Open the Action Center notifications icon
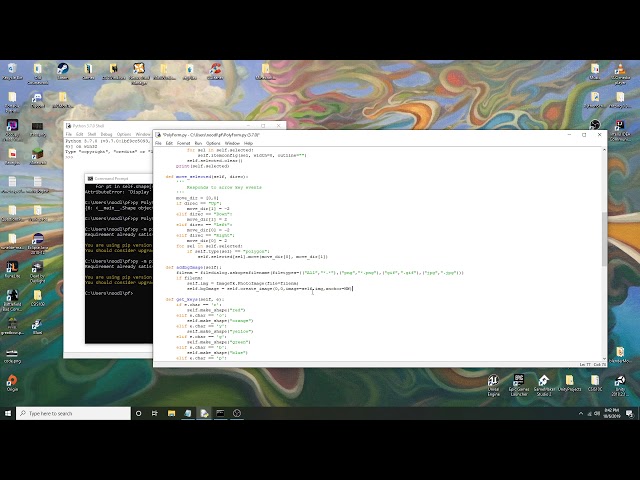640x480 pixels. [630, 413]
